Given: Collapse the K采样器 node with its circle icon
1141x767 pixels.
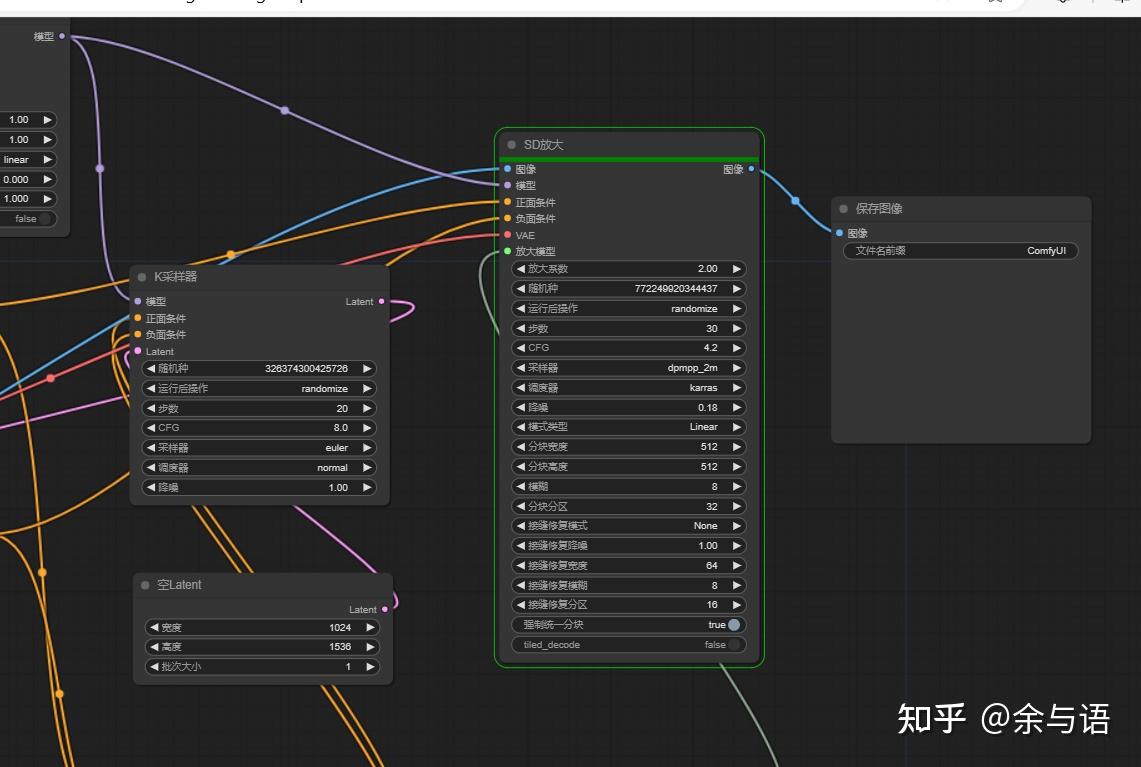Looking at the screenshot, I should [144, 276].
